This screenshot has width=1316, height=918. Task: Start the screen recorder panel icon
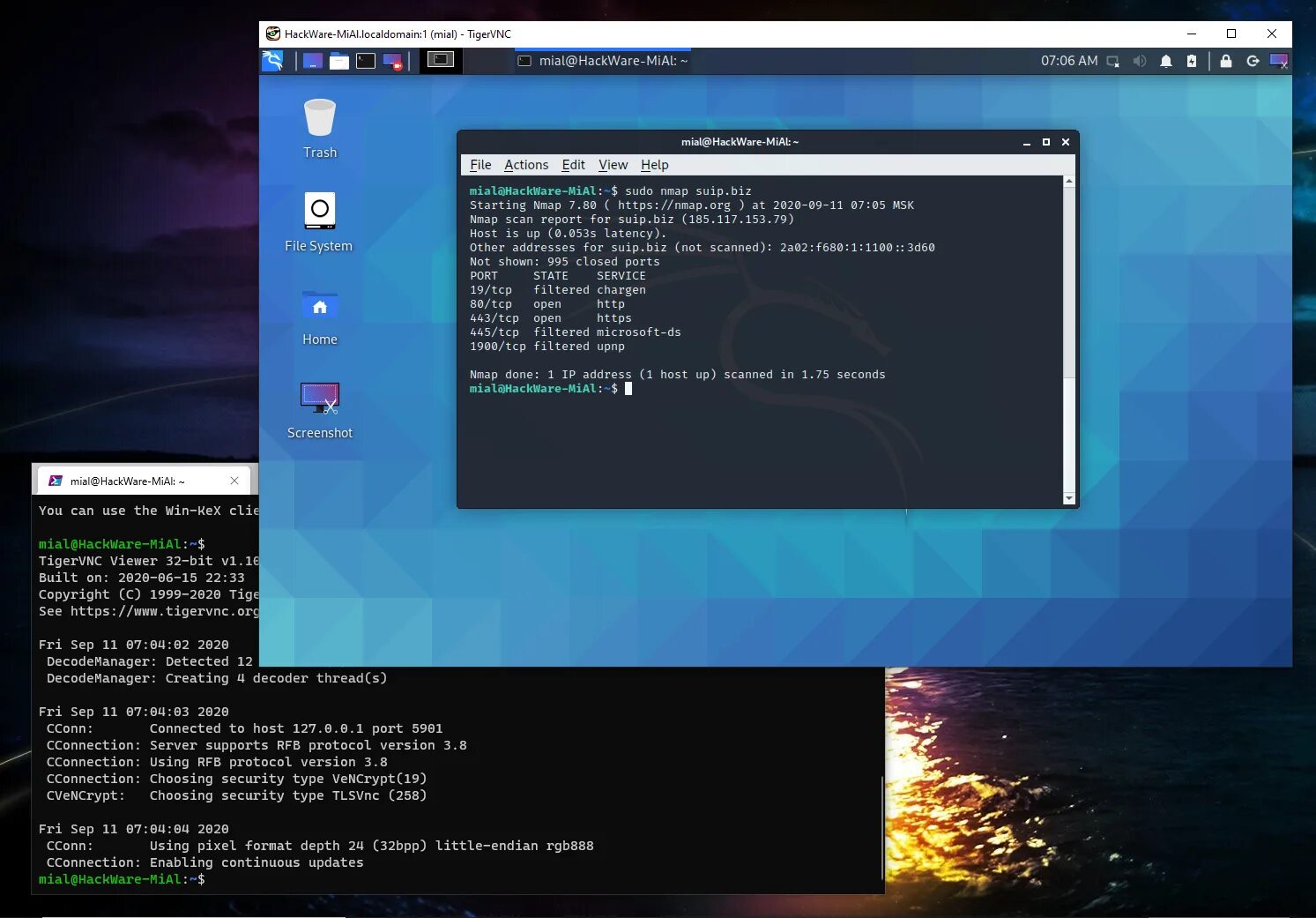coord(394,60)
